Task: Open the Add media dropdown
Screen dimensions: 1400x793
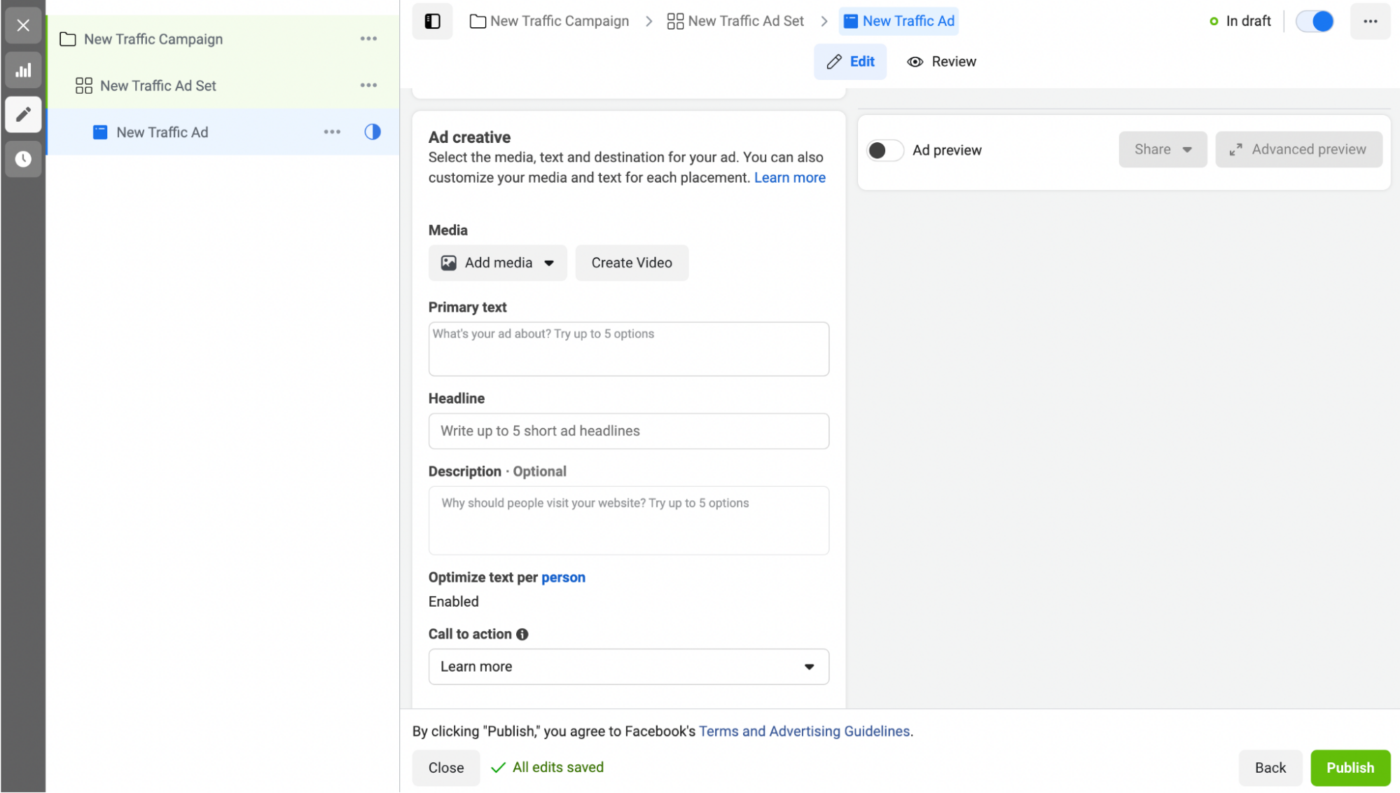Action: pos(497,262)
